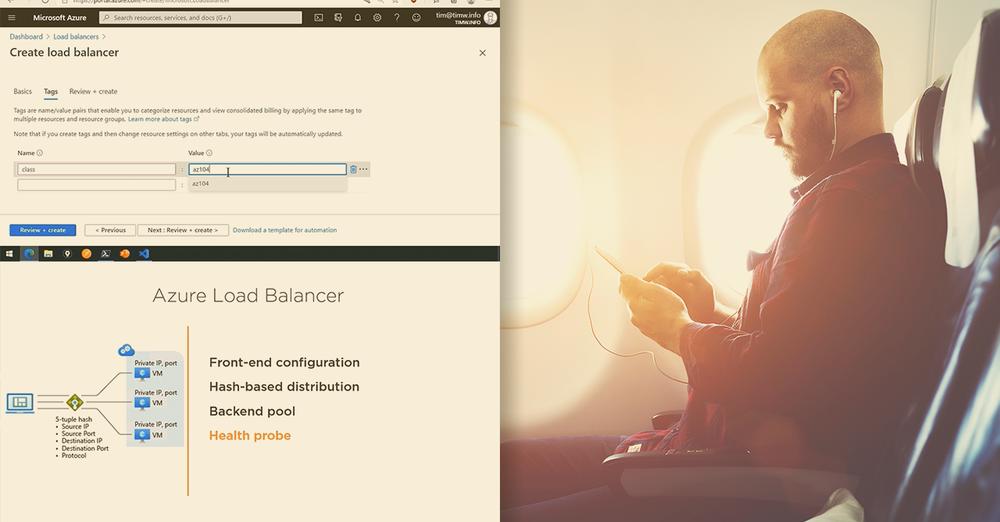Click the Front-end configuration text on slide
Image resolution: width=1000 pixels, height=522 pixels.
(284, 362)
